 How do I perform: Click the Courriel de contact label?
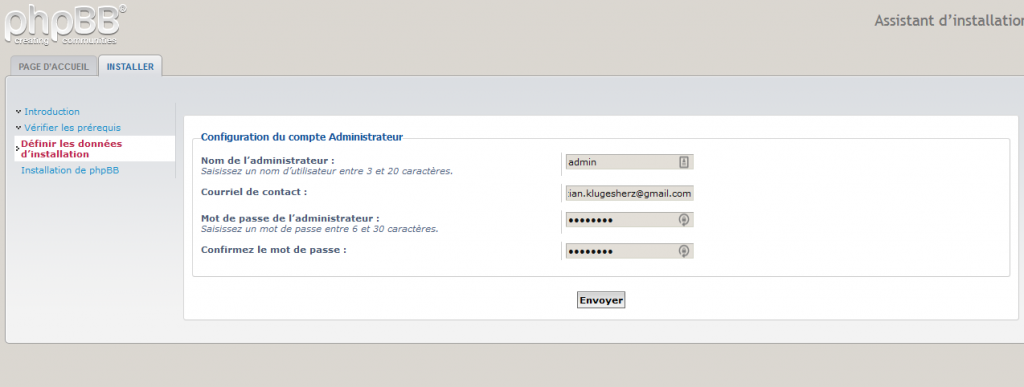coord(254,192)
